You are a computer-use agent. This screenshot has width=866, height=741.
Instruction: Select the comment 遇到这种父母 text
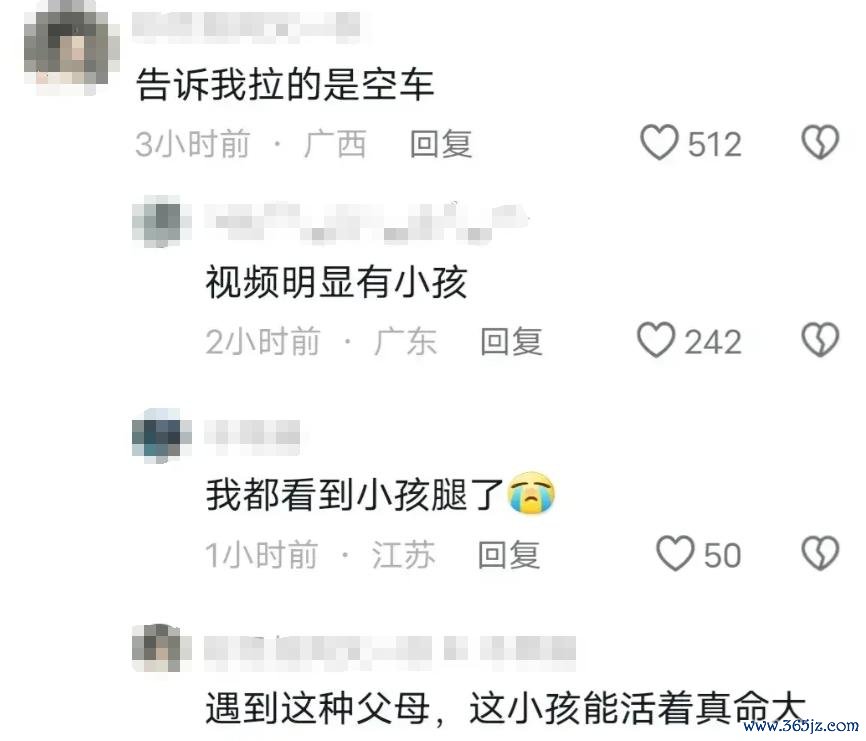(x=505, y=708)
